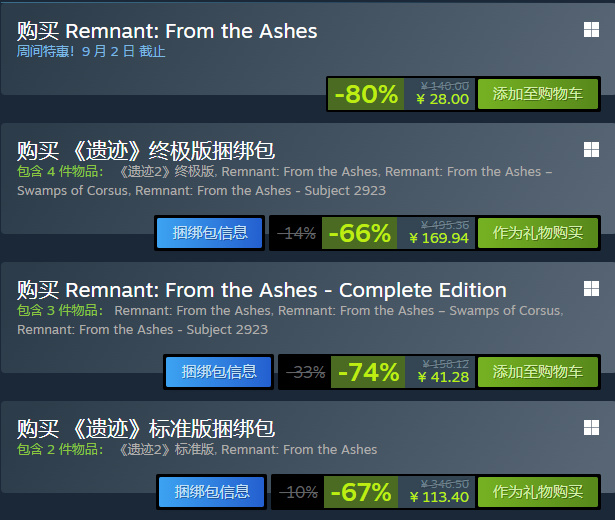Click Windows icon on 《遗迹》标准版捆绑包
The image size is (615, 520).
coord(590,428)
